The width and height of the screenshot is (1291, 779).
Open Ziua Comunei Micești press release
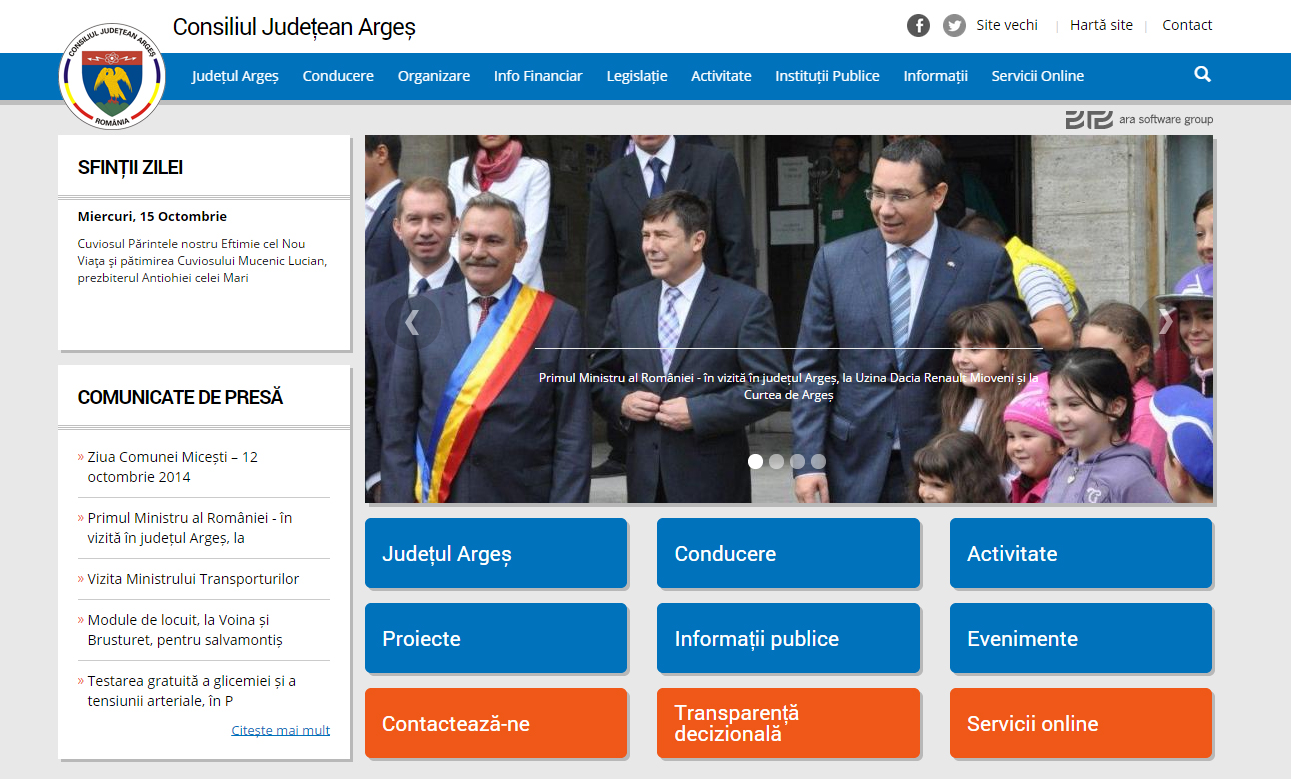point(172,467)
